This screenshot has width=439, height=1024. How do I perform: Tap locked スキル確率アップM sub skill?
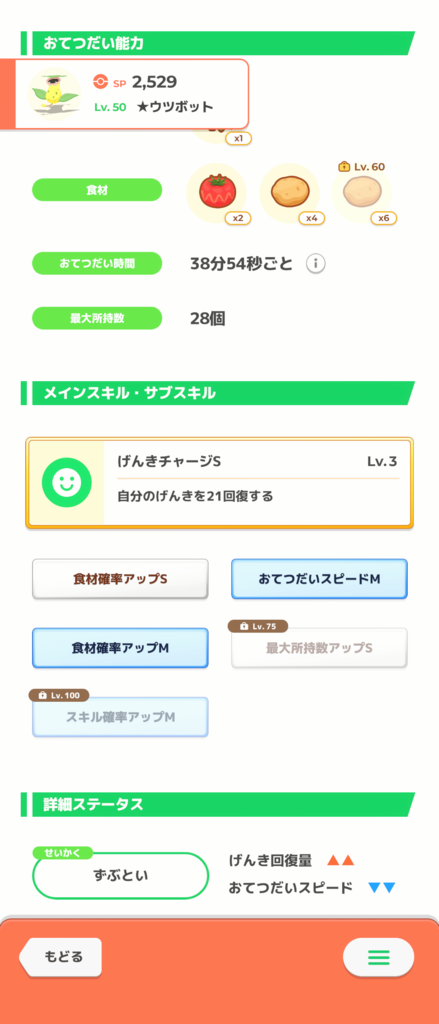click(120, 717)
